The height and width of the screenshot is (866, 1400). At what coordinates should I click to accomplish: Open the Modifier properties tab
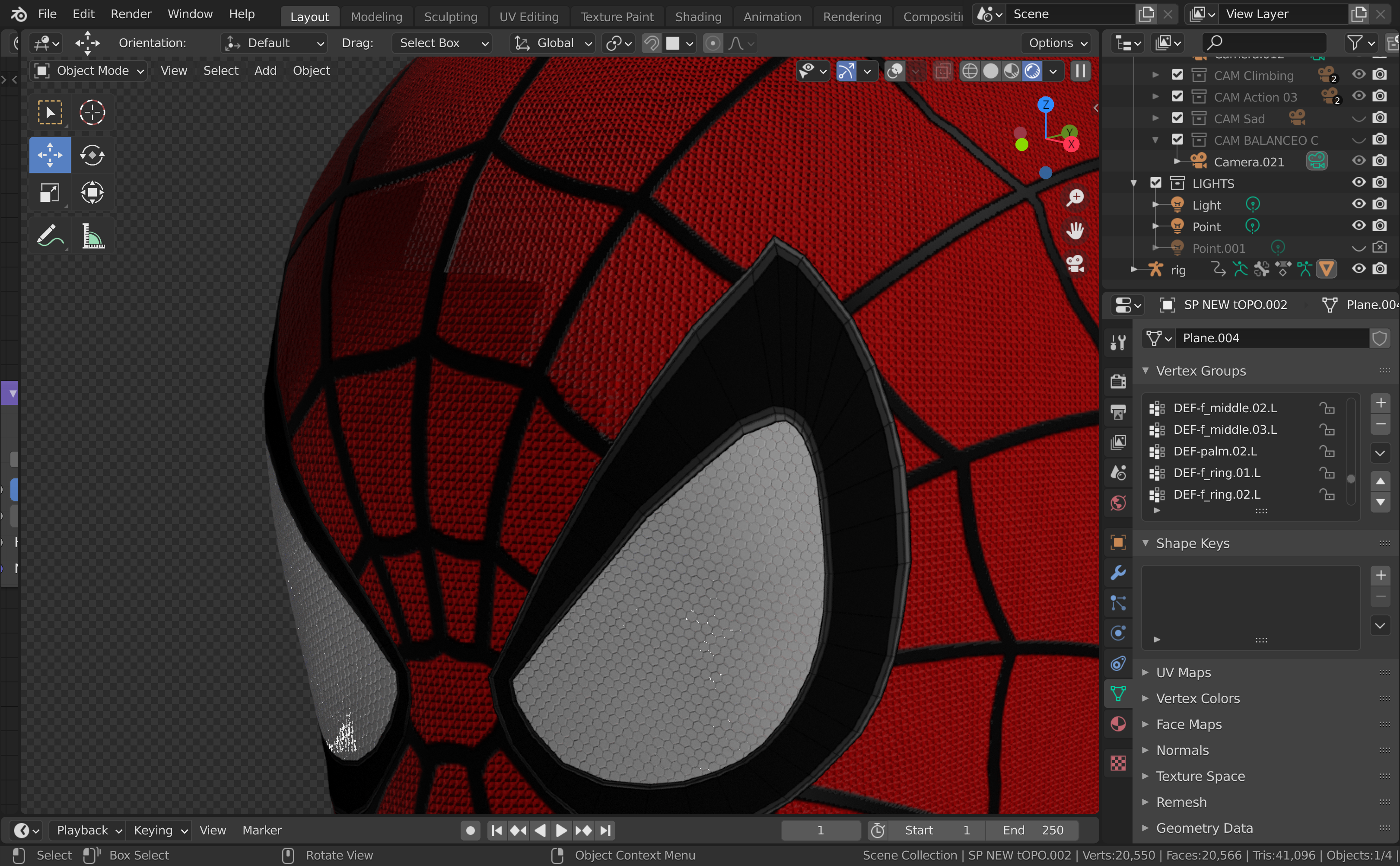tap(1118, 572)
